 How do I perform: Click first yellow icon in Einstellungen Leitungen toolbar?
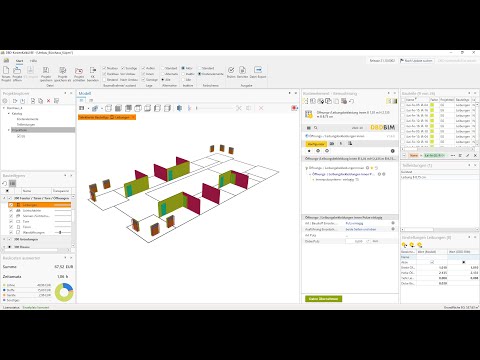click(x=404, y=245)
